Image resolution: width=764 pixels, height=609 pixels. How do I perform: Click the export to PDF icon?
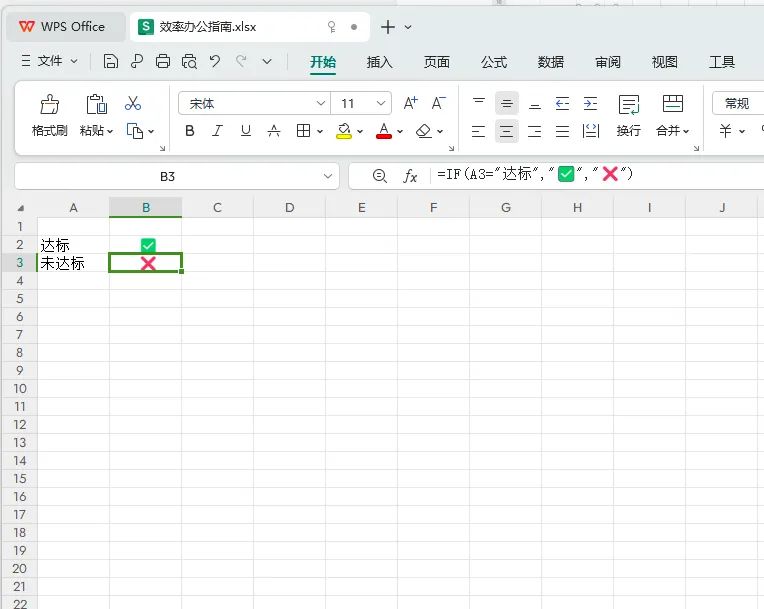click(137, 61)
